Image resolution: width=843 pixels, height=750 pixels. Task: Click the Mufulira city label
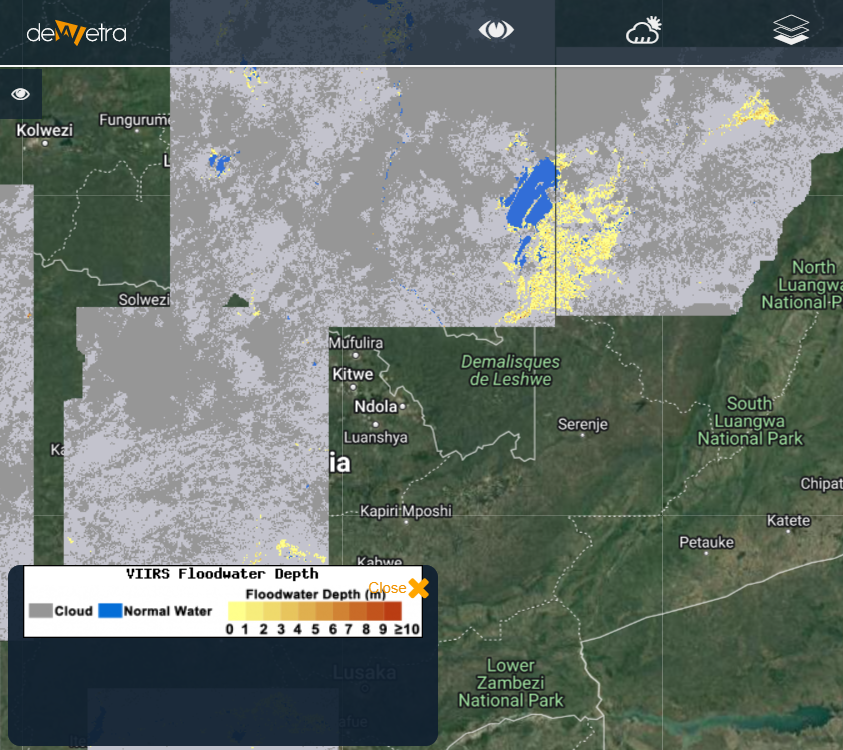356,343
